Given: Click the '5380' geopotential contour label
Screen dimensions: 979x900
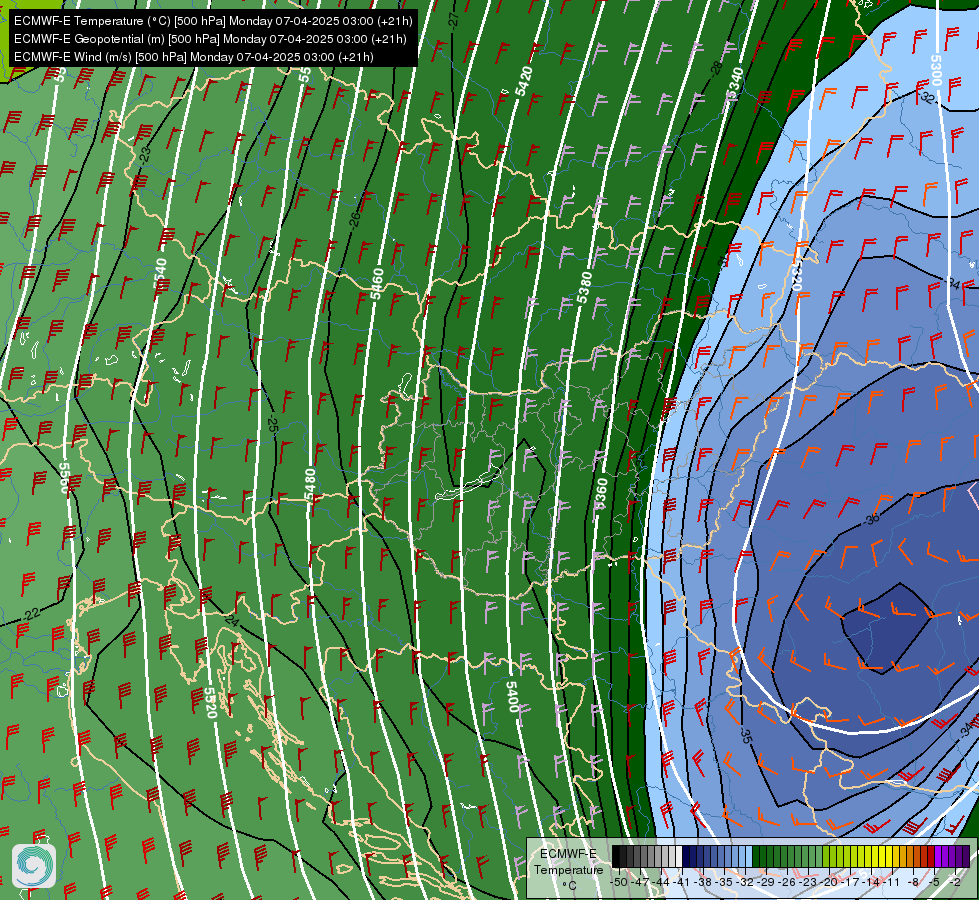Looking at the screenshot, I should (584, 287).
